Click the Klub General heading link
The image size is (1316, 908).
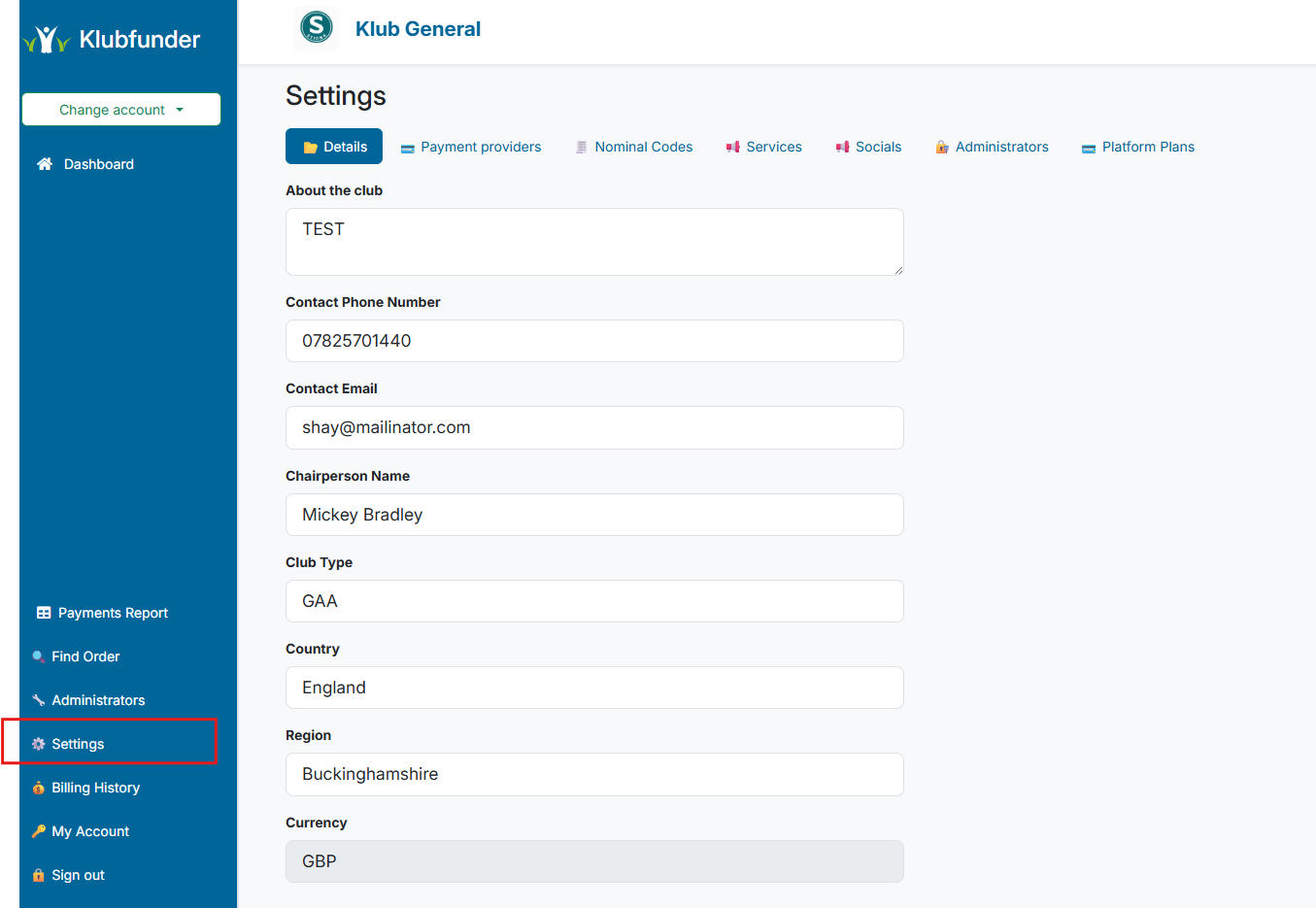418,29
